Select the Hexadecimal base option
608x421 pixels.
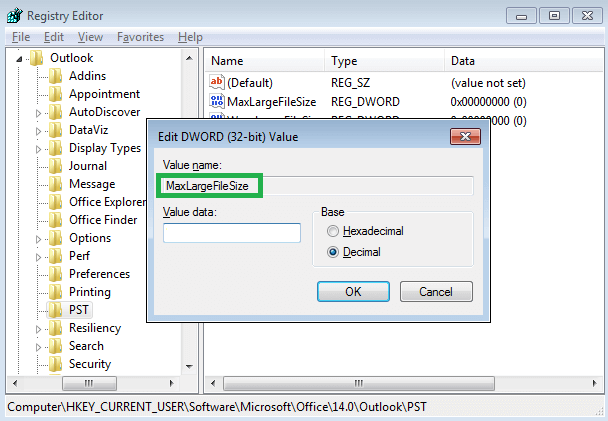tap(333, 231)
